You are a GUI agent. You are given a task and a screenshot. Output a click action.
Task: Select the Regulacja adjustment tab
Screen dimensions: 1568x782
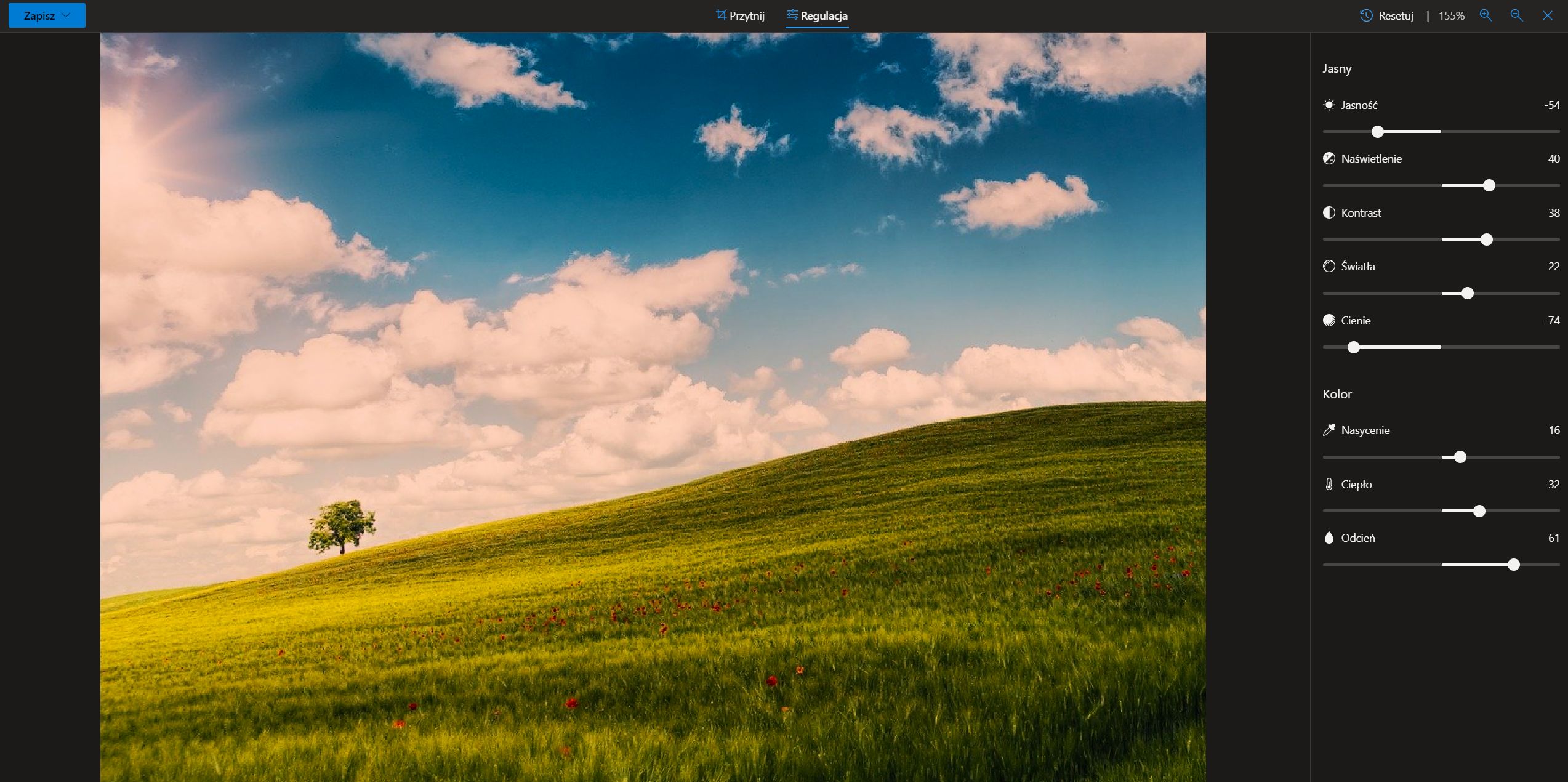coord(817,15)
